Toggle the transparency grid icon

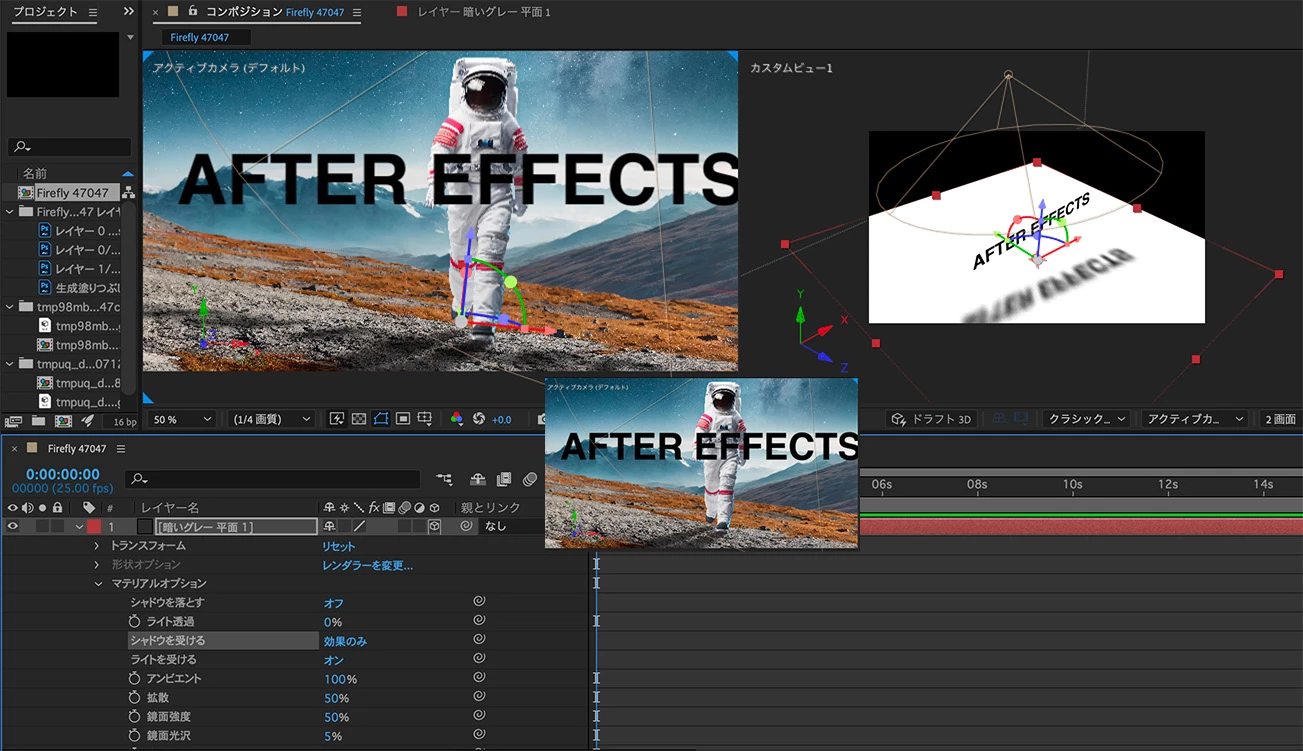(359, 419)
